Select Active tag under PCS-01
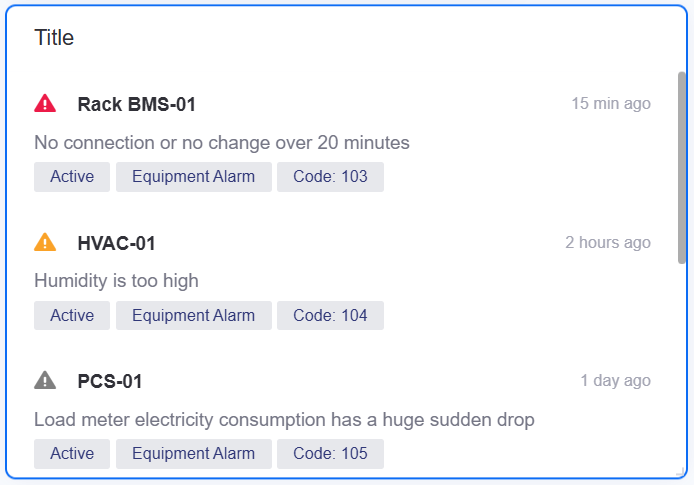Image resolution: width=694 pixels, height=485 pixels. 72,454
